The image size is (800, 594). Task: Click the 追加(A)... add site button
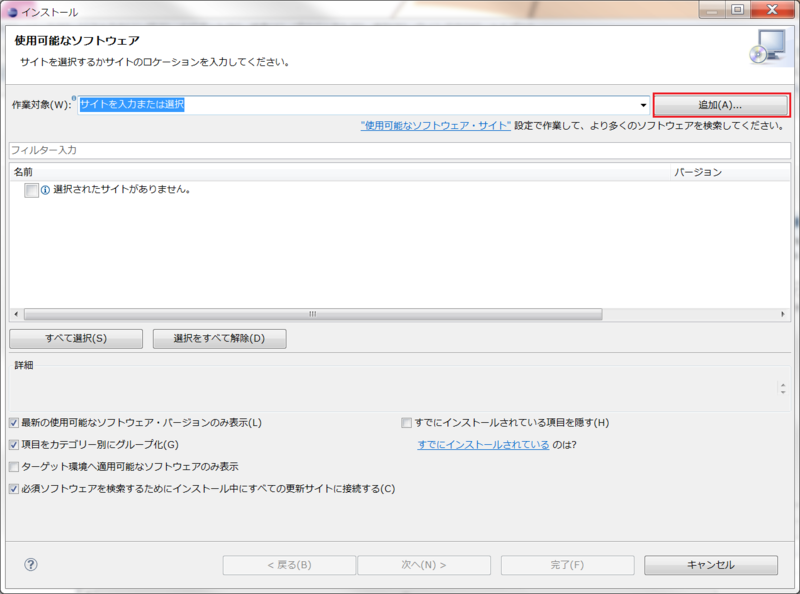click(721, 105)
